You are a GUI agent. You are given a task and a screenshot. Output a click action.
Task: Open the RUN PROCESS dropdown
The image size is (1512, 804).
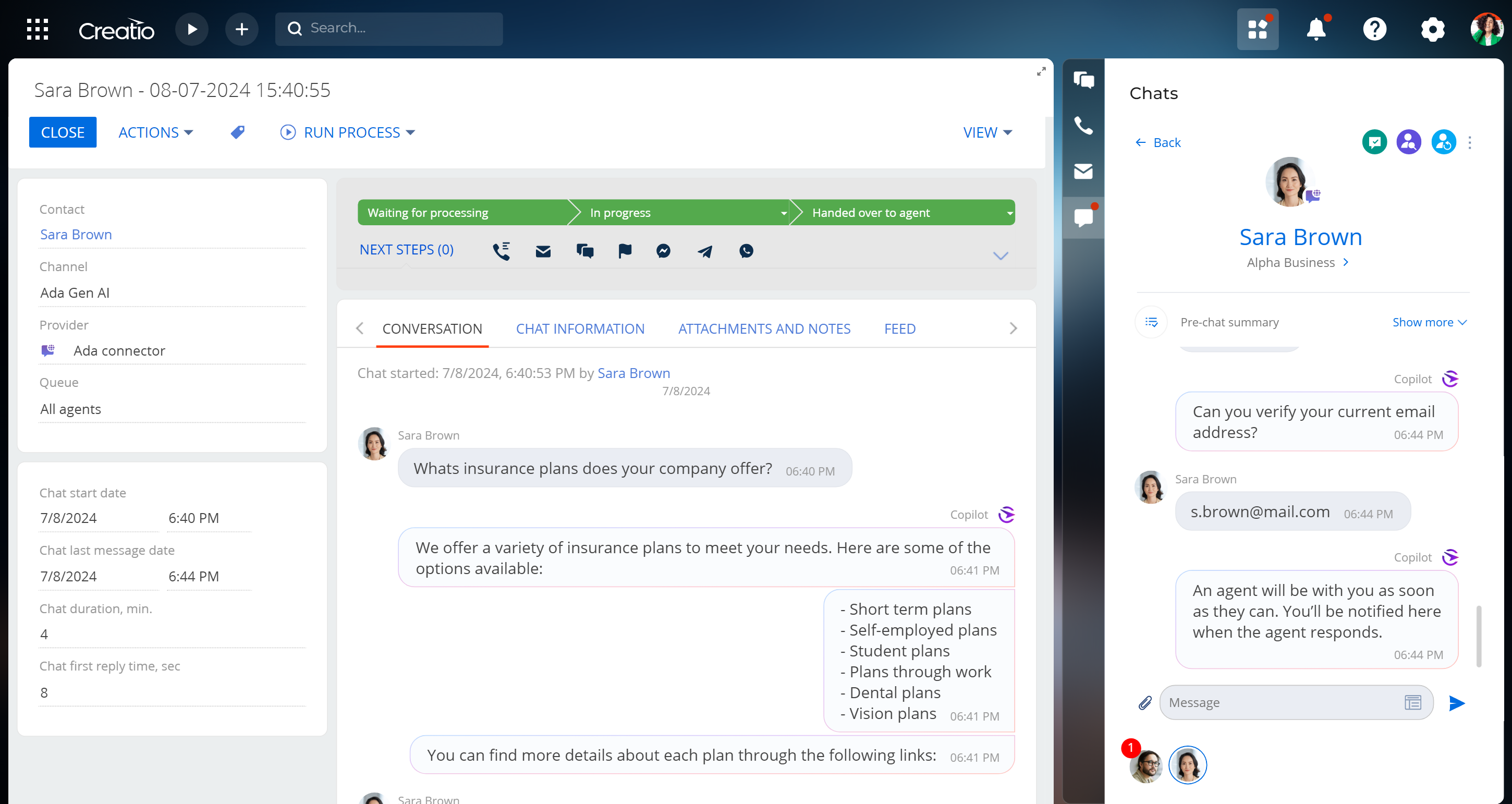pos(347,132)
